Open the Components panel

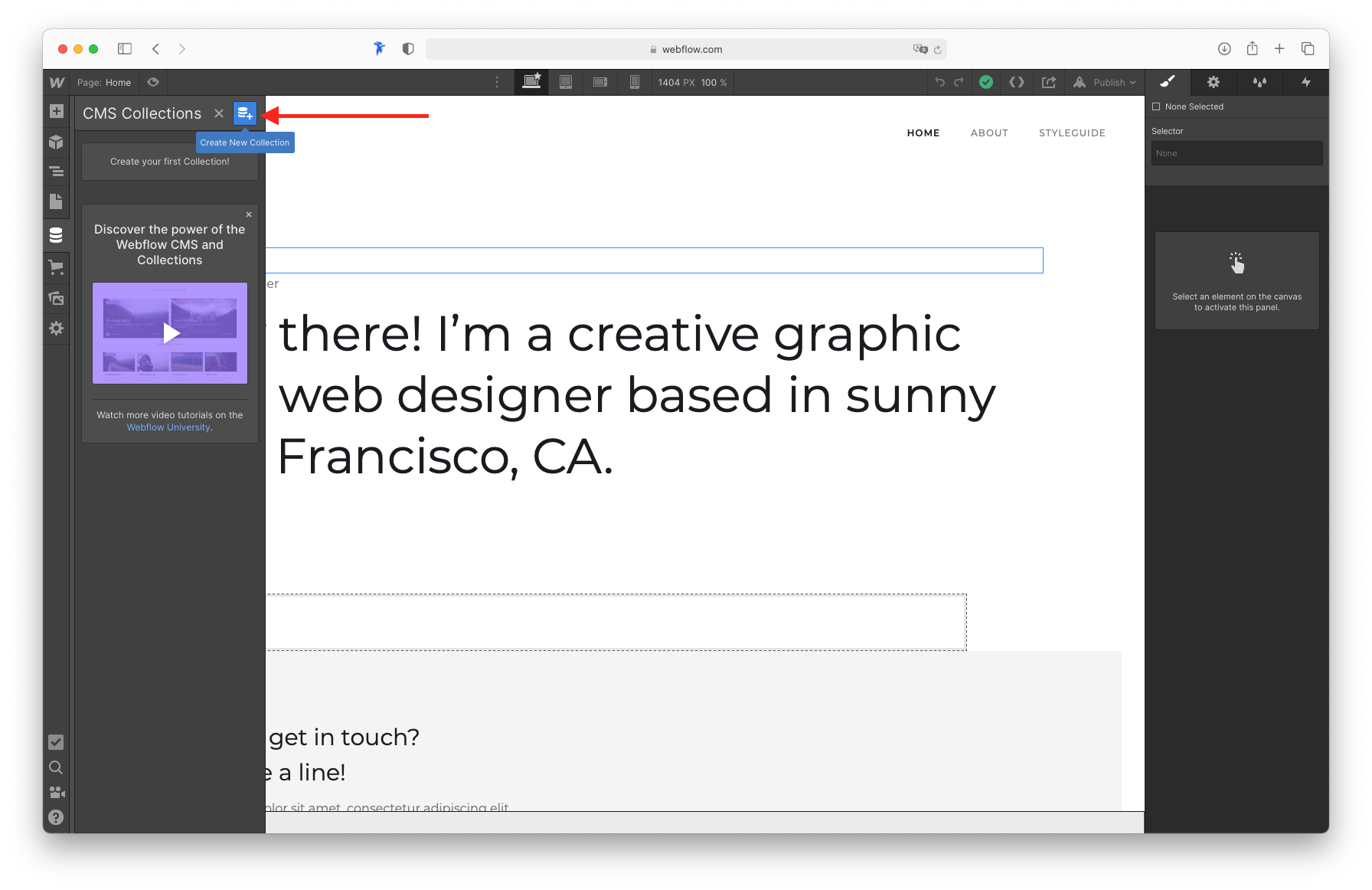point(56,142)
